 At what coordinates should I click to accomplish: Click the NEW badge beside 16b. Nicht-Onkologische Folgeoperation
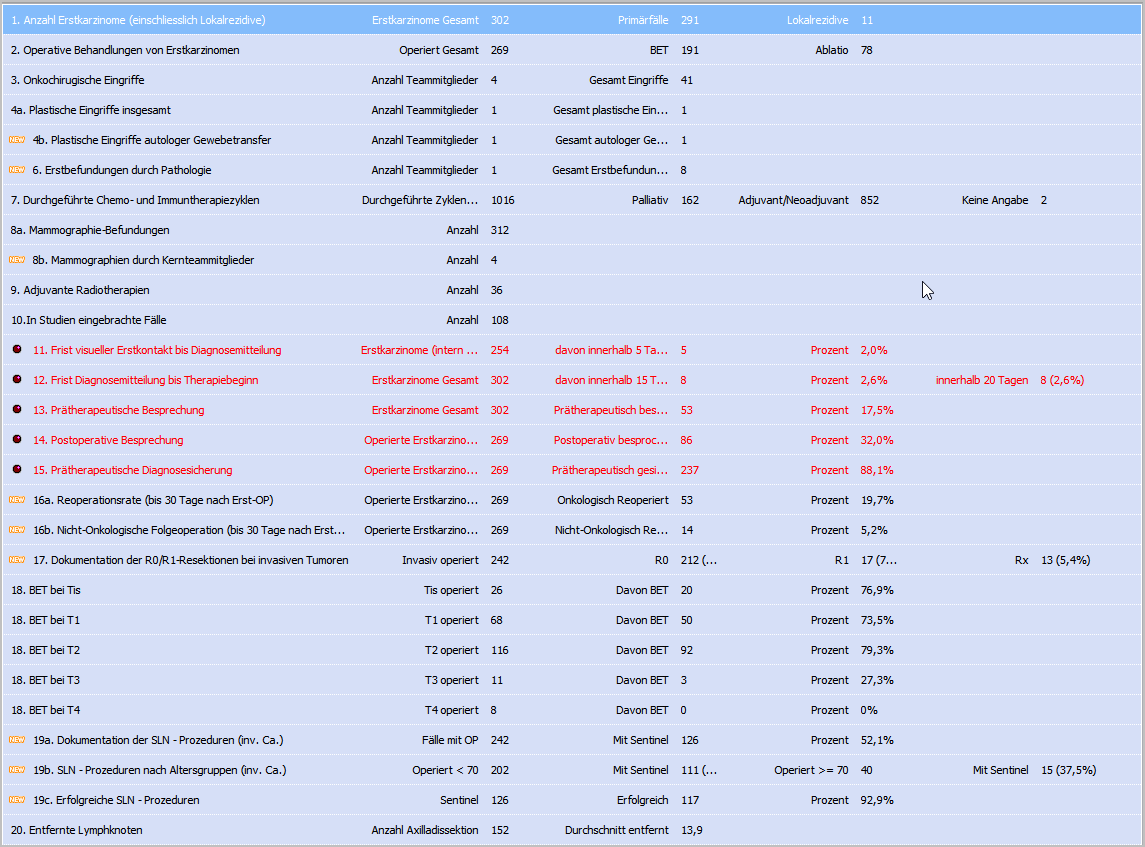tap(17, 529)
